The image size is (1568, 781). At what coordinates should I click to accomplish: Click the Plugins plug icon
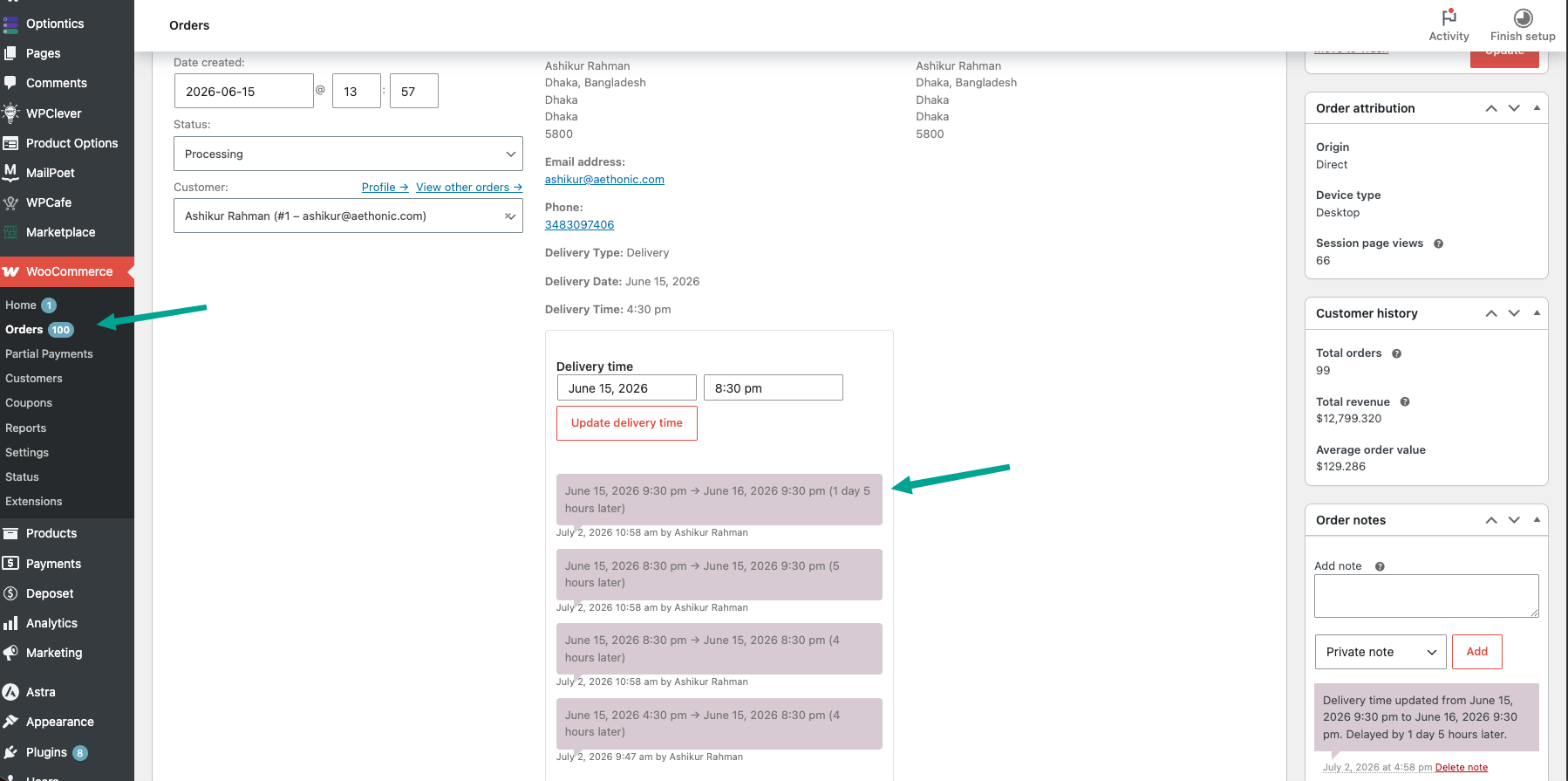point(10,752)
